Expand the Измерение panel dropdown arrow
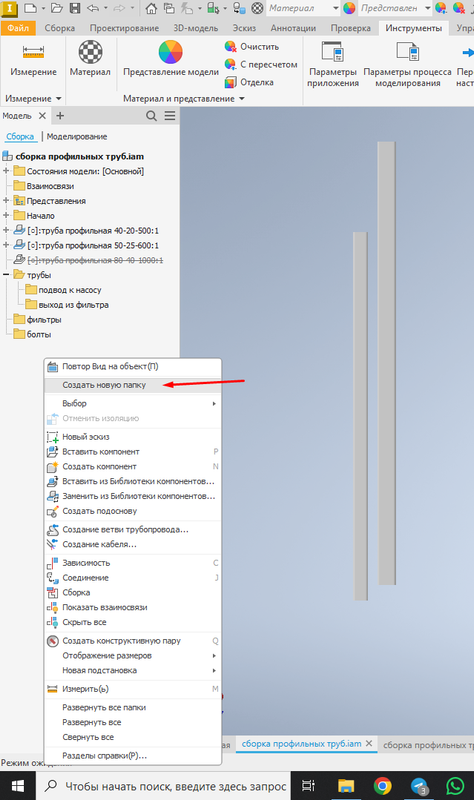 pos(59,98)
